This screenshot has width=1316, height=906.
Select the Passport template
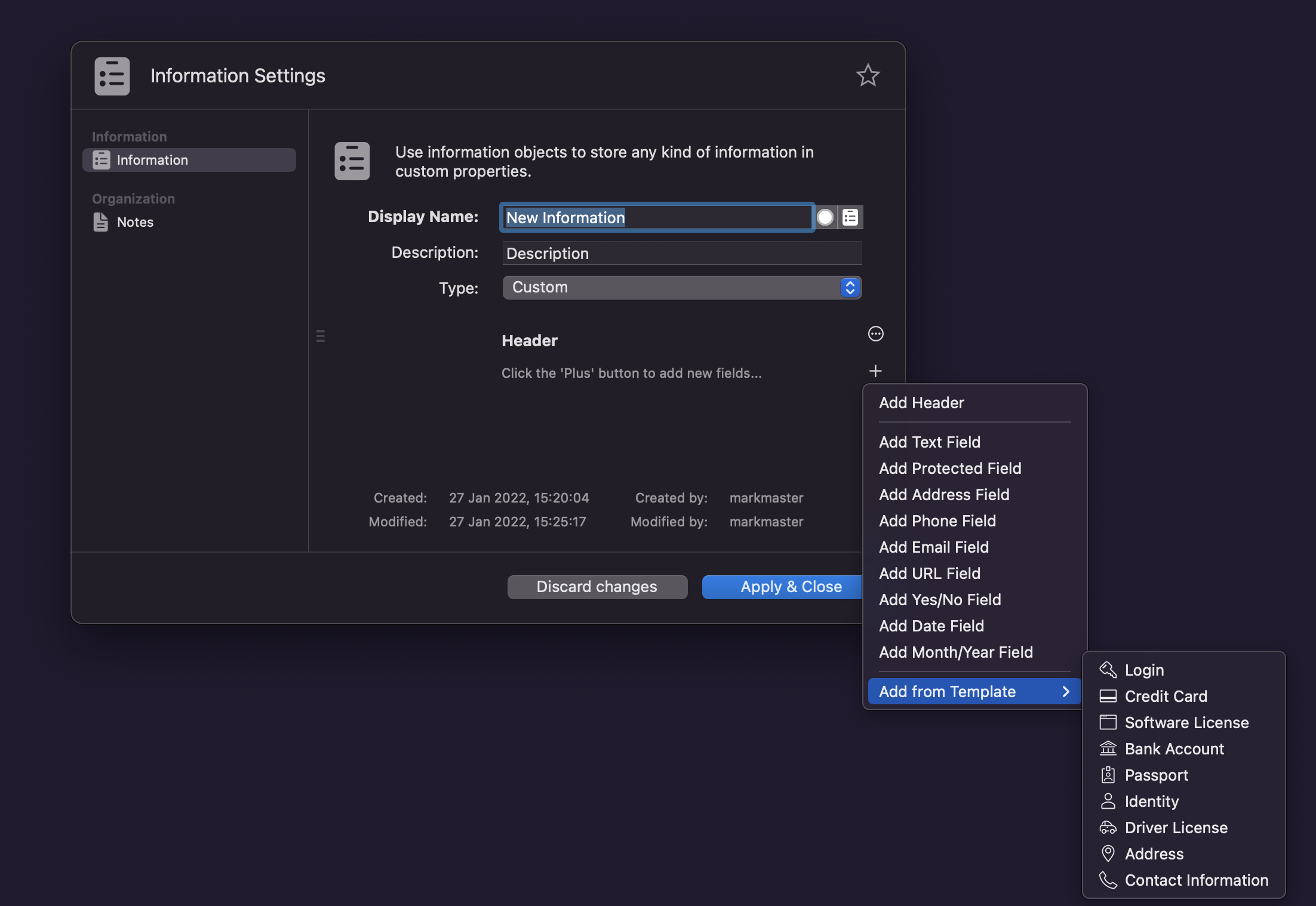pyautogui.click(x=1155, y=775)
